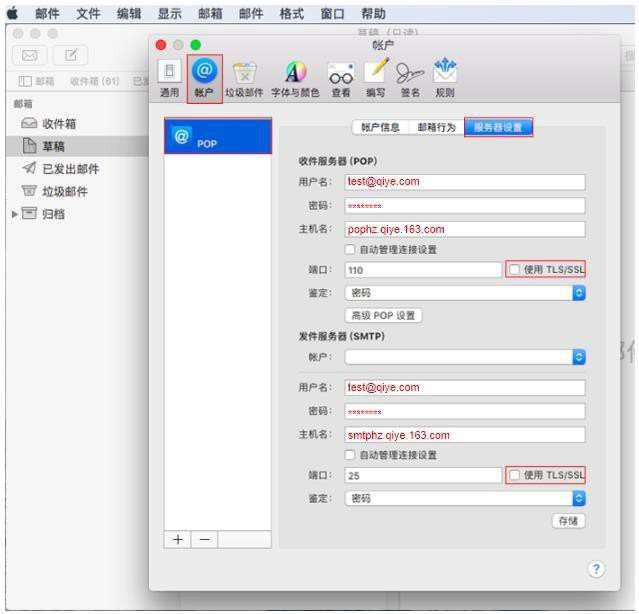Open SMTP account (帐户) dropdown
Viewport: 639px width, 614px height.
465,357
